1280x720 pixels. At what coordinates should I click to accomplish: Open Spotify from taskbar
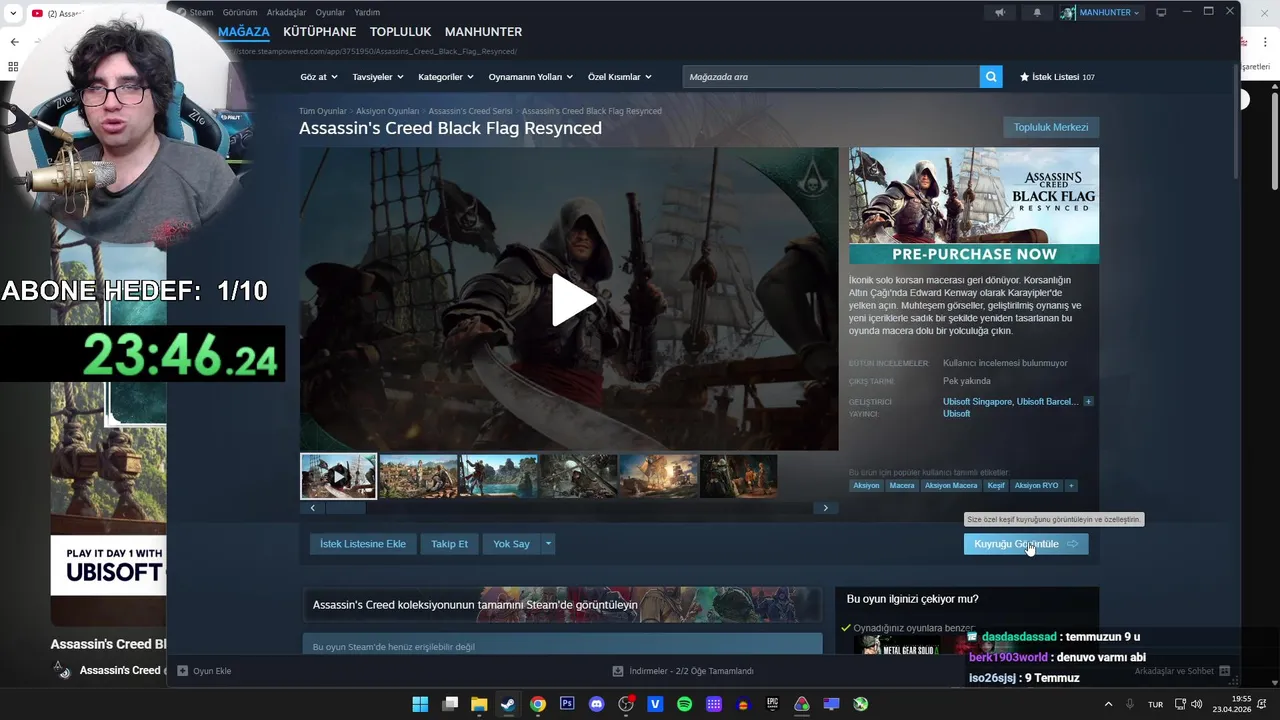684,704
